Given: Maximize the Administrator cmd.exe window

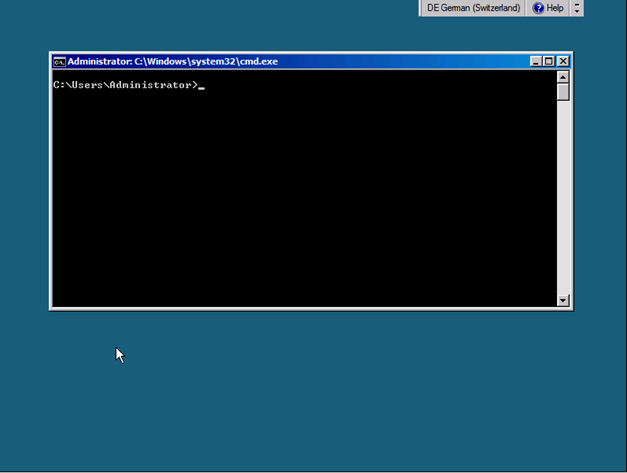Looking at the screenshot, I should (549, 61).
